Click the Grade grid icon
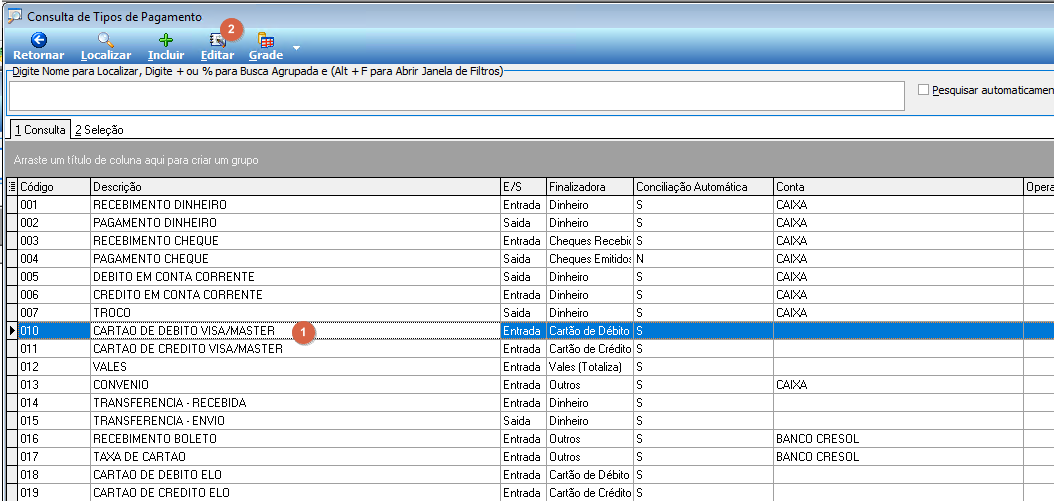The width and height of the screenshot is (1054, 501). (266, 40)
